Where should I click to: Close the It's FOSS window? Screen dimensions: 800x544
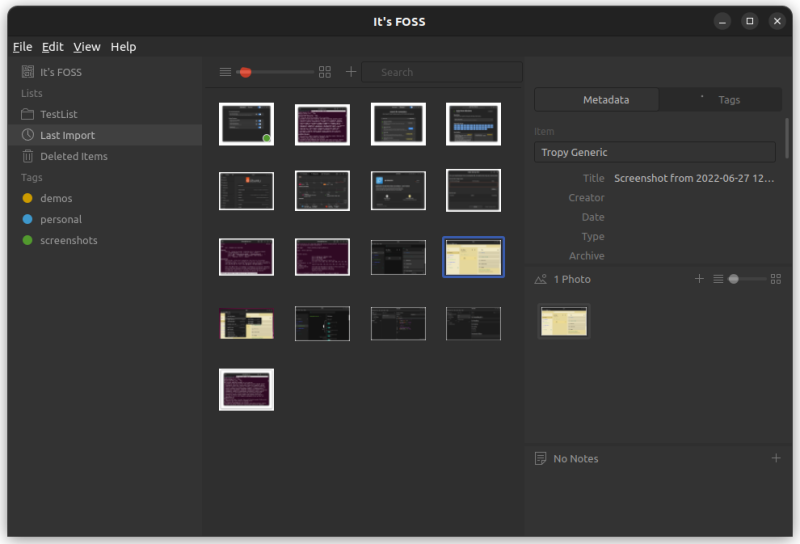777,21
